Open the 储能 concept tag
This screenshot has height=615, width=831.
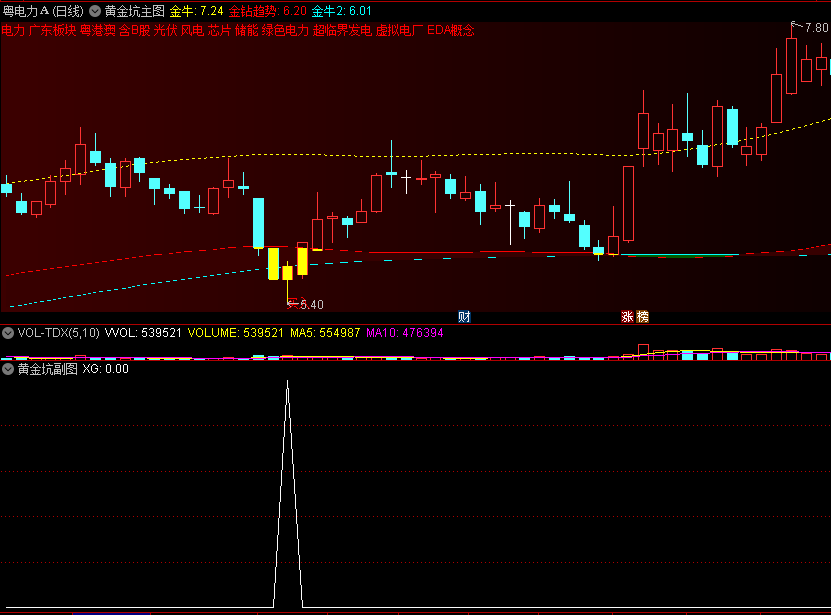click(246, 31)
